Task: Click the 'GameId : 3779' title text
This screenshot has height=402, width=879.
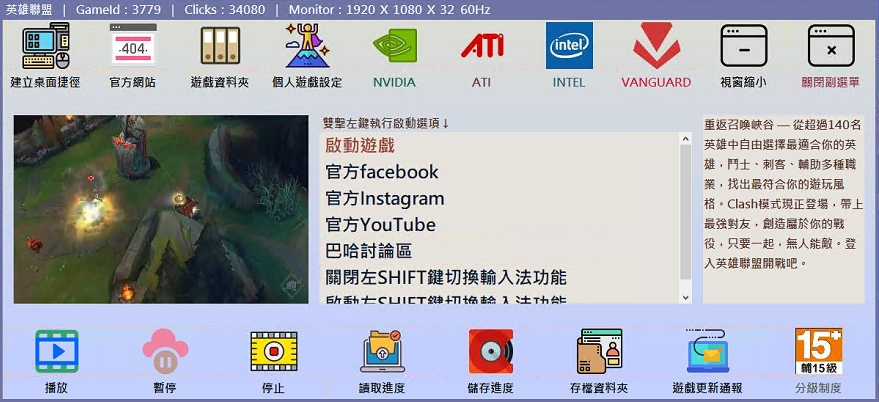Action: pos(119,10)
